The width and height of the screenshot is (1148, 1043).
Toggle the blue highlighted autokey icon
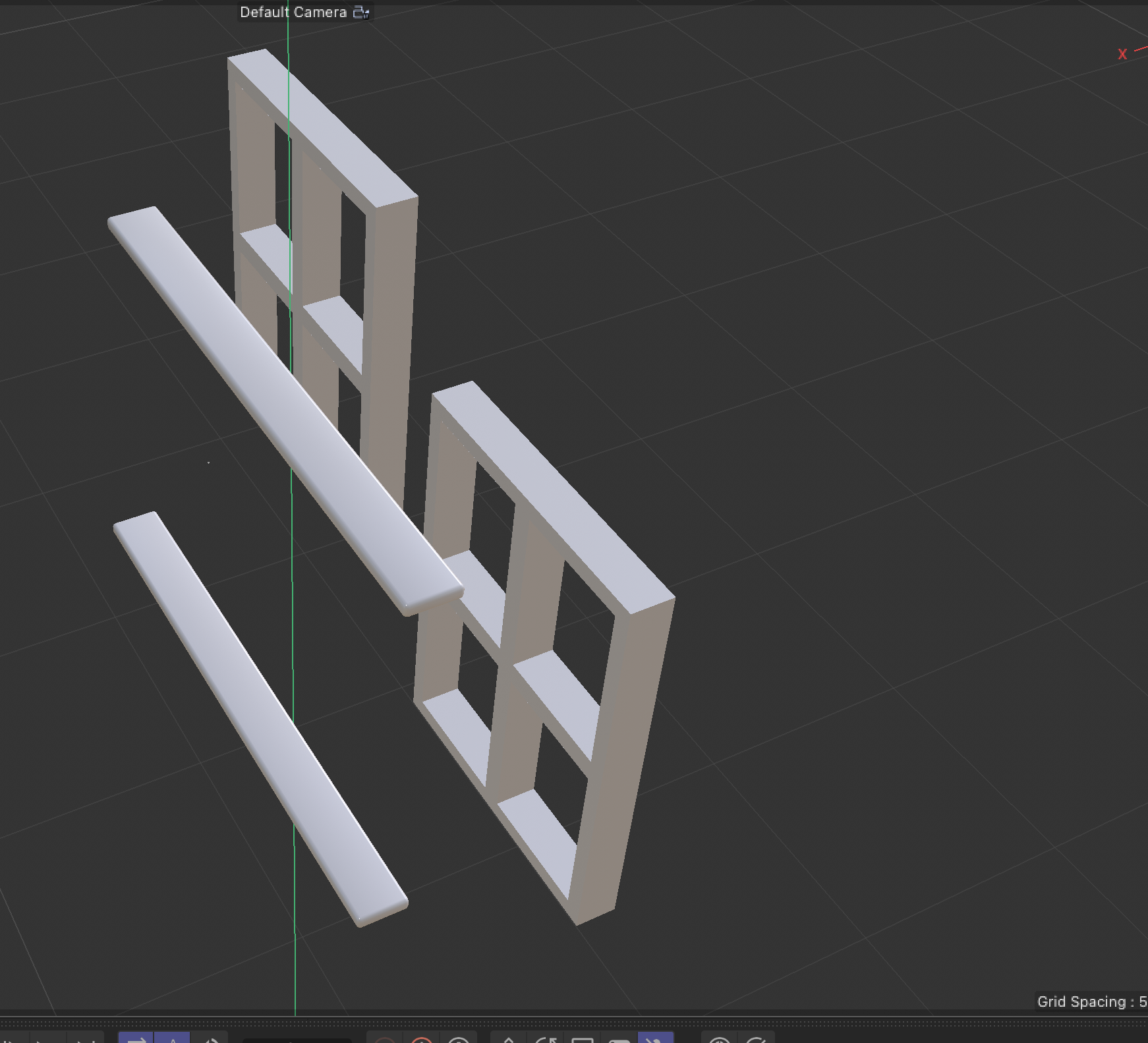[x=173, y=1040]
